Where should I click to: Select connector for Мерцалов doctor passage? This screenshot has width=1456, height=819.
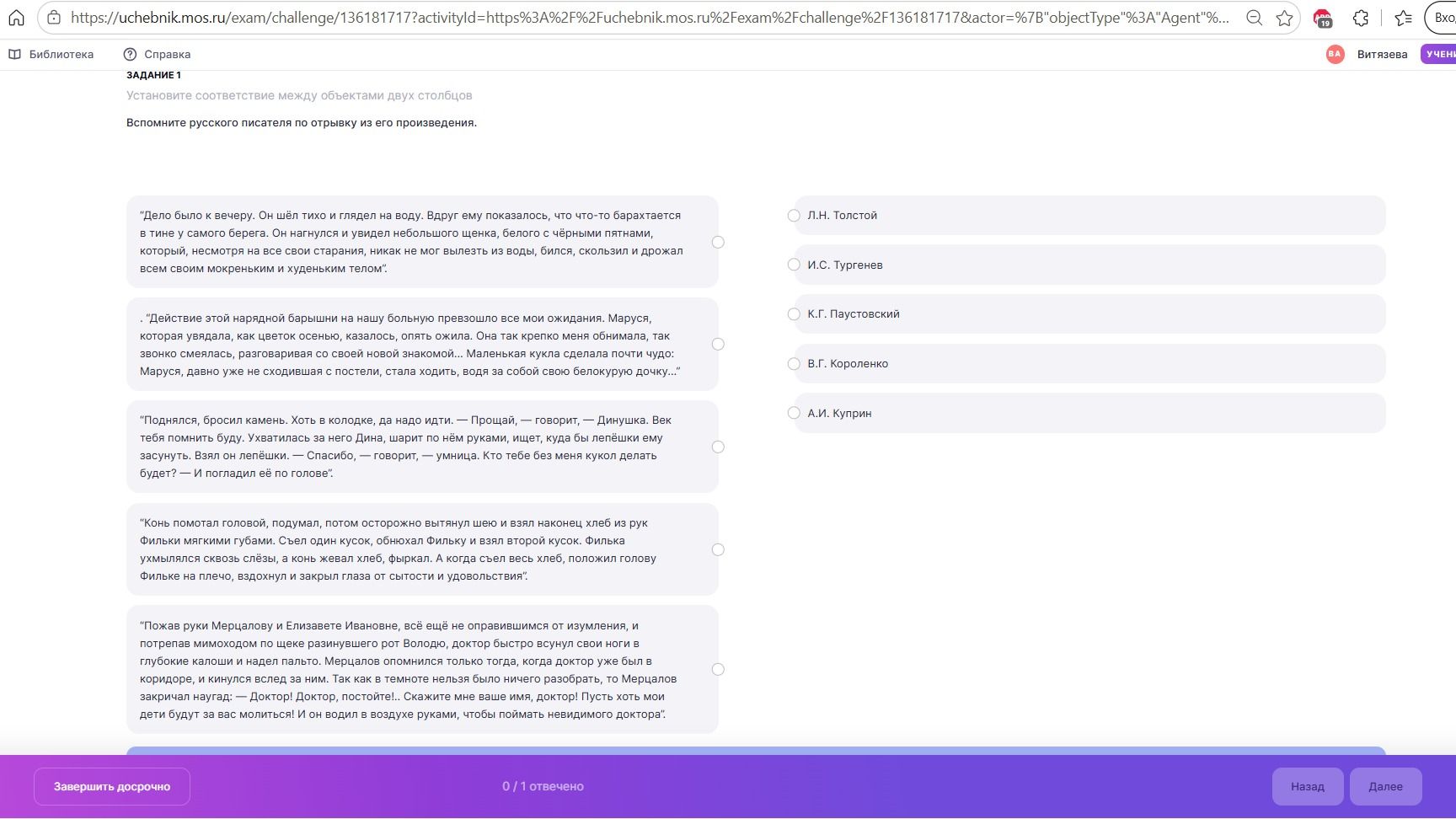pos(718,670)
